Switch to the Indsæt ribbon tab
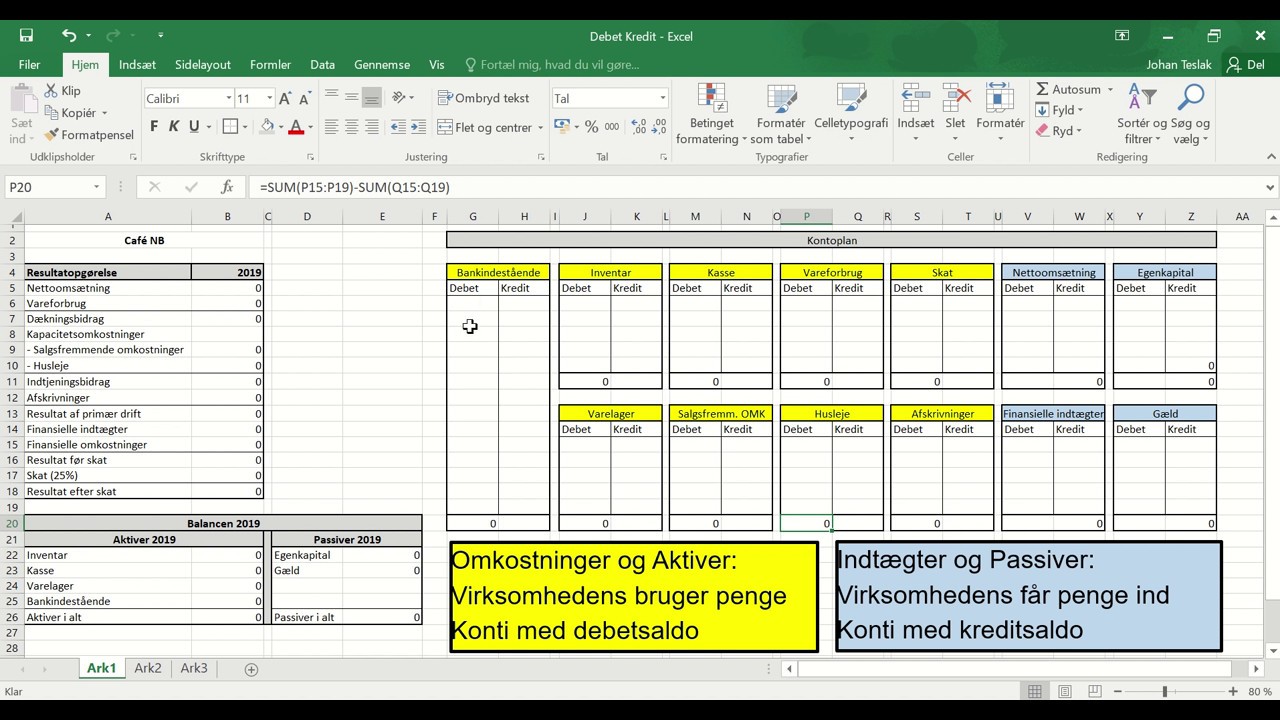This screenshot has height=720, width=1280. [x=137, y=64]
